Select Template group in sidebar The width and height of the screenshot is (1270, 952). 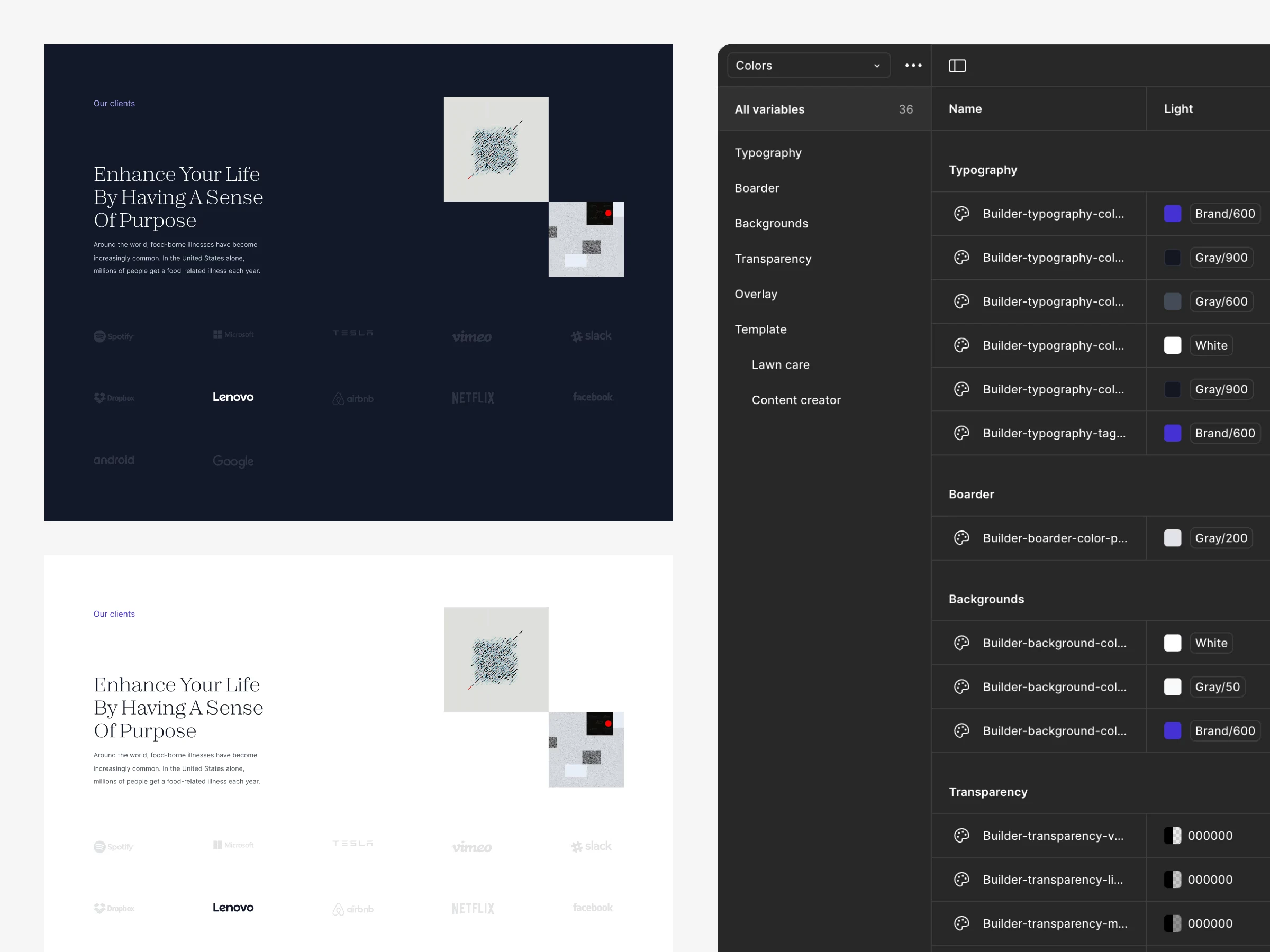760,329
